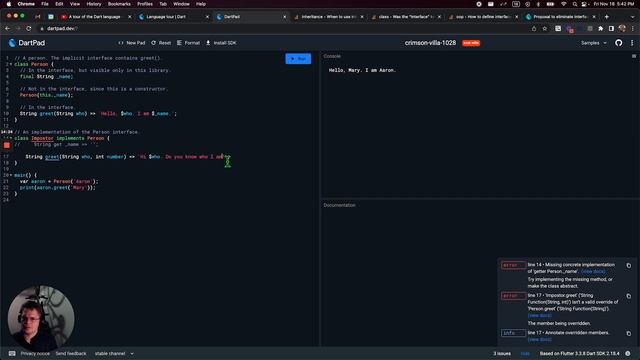Open DartPad's vertical dots menu
The width and height of the screenshot is (640, 360).
coord(632,43)
